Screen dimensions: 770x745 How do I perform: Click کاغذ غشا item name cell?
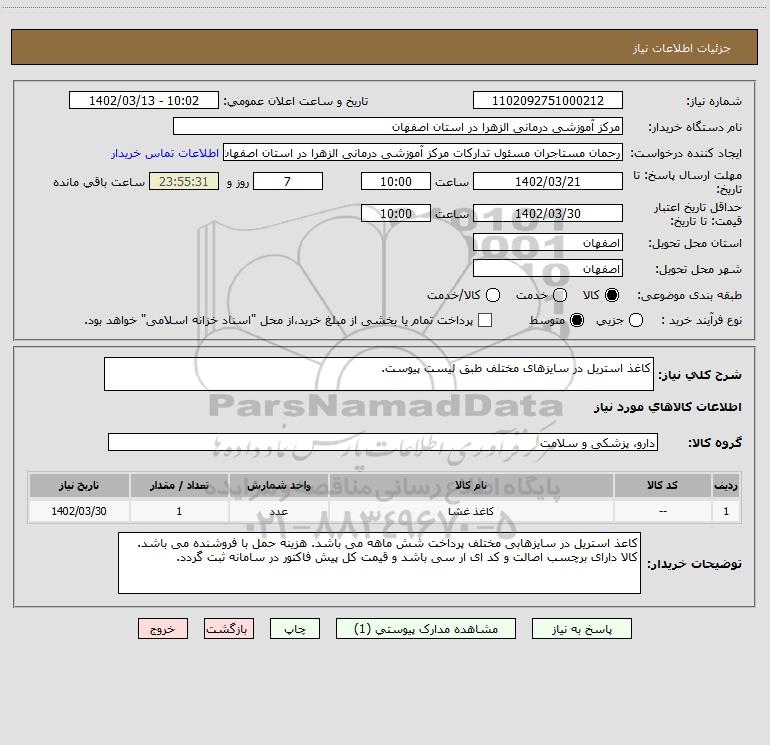tap(471, 511)
